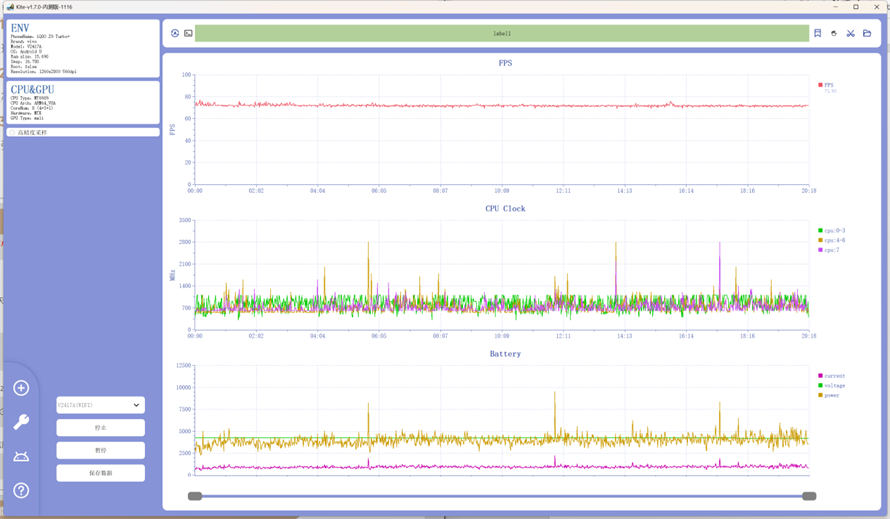The height and width of the screenshot is (519, 890).
Task: Click the scissors cut icon
Action: point(850,34)
